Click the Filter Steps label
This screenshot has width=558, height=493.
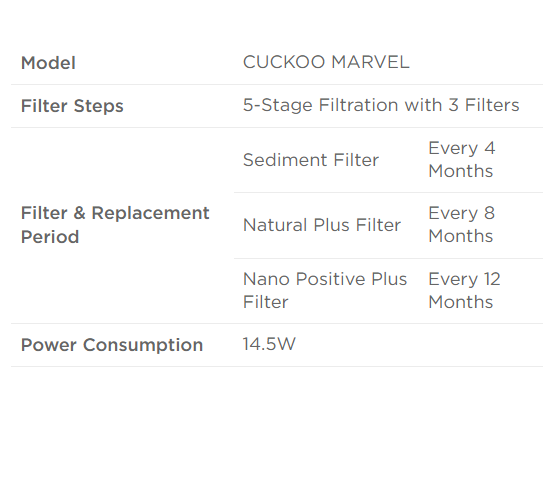tap(72, 106)
